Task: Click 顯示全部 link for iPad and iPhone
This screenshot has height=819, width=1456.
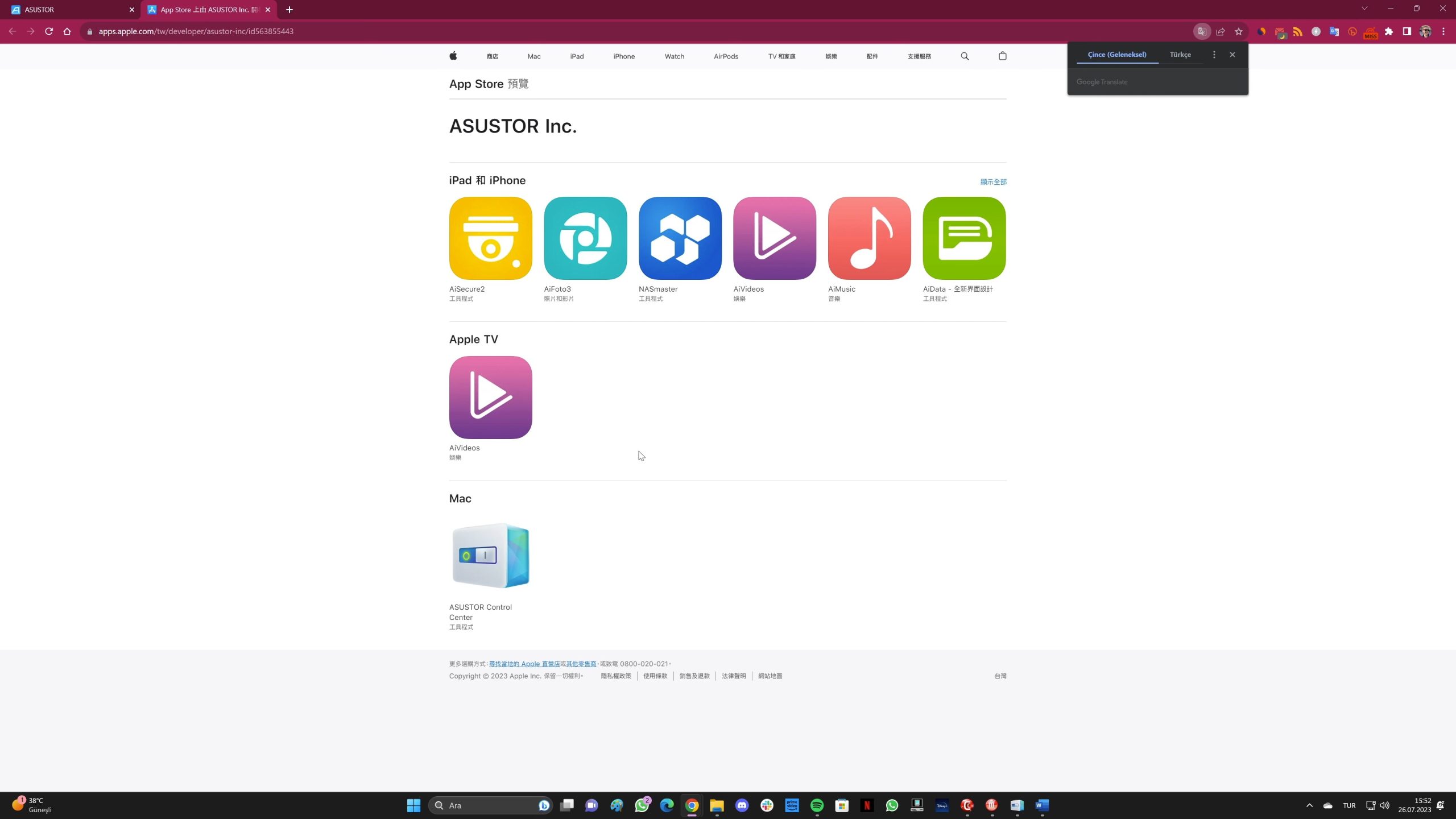Action: [993, 182]
